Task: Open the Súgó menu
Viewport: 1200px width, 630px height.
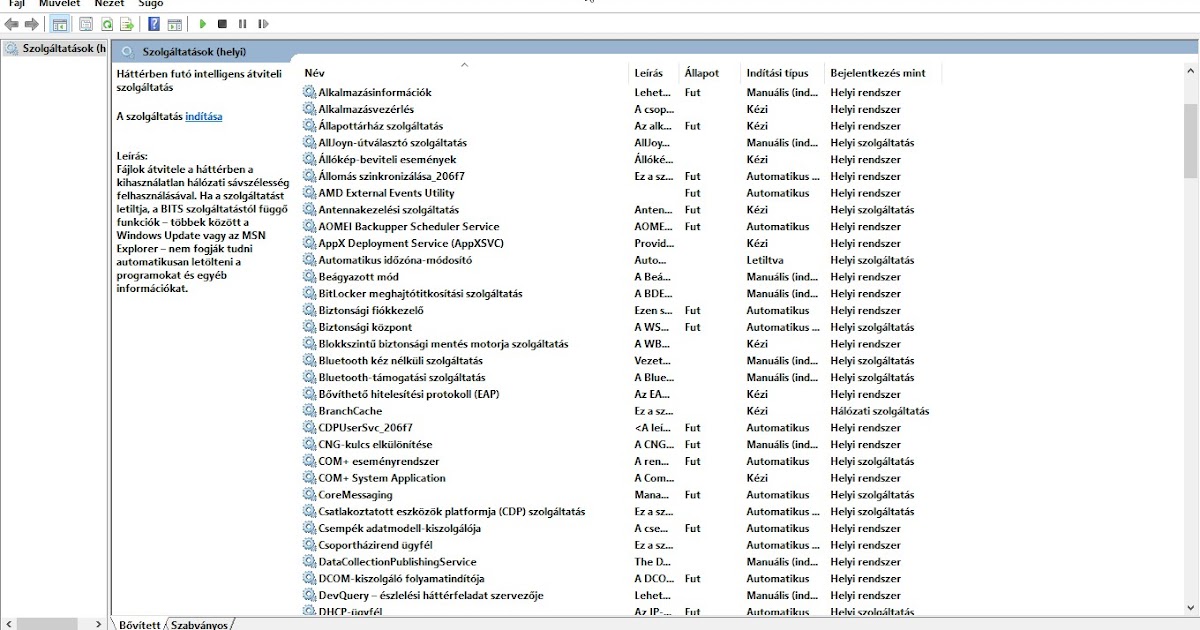Action: coord(150,3)
